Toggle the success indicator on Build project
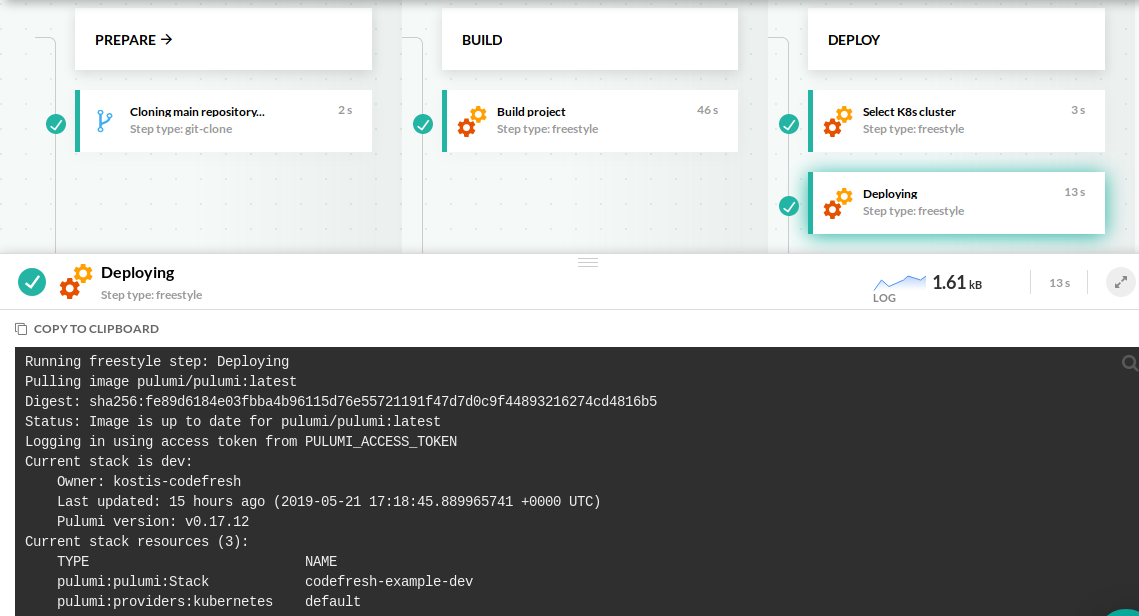The image size is (1139, 616). [x=423, y=124]
